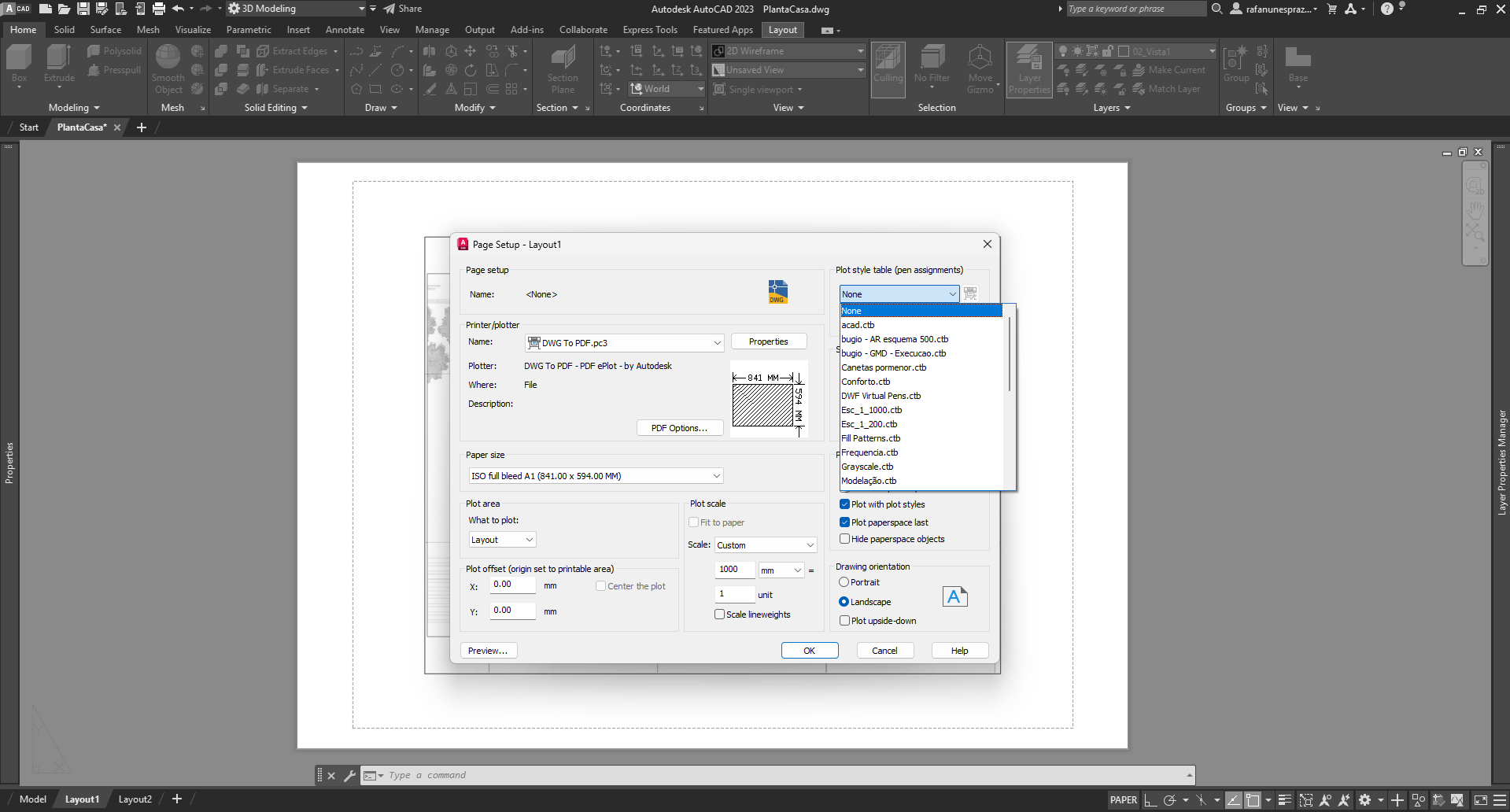Open the Paper size dropdown
This screenshot has height=812, width=1510.
pos(716,476)
